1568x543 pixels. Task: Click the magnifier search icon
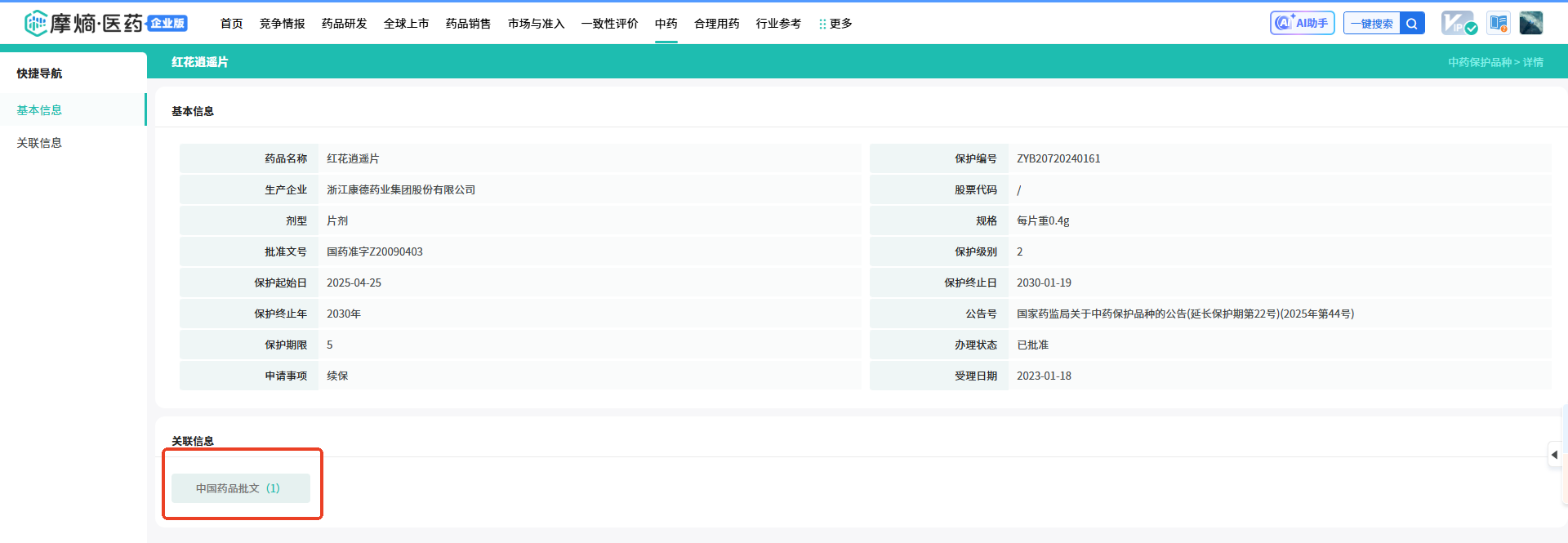[x=1412, y=23]
